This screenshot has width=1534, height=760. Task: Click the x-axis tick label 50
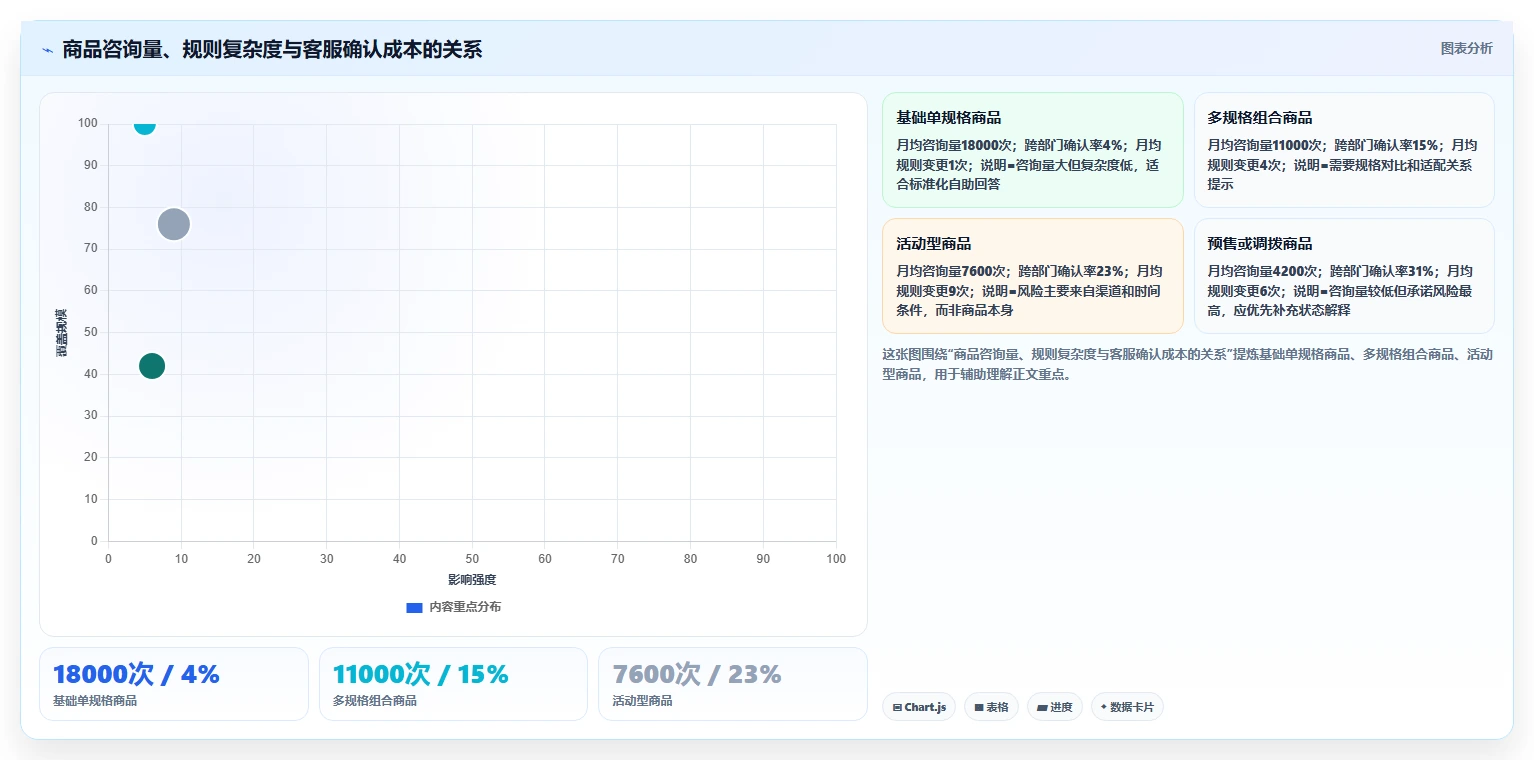tap(472, 559)
